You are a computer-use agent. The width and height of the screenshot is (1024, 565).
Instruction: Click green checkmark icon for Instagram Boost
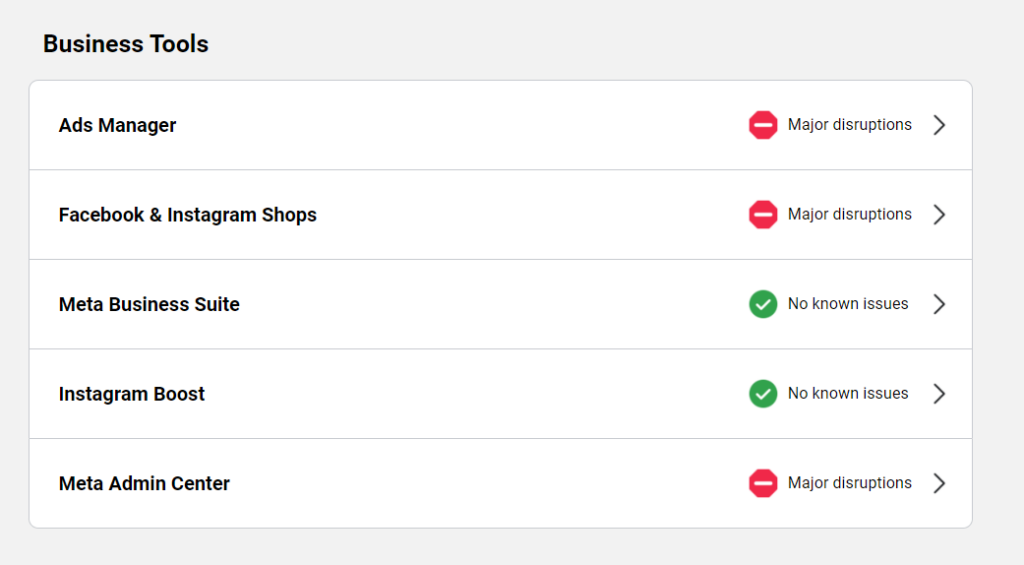pyautogui.click(x=763, y=394)
